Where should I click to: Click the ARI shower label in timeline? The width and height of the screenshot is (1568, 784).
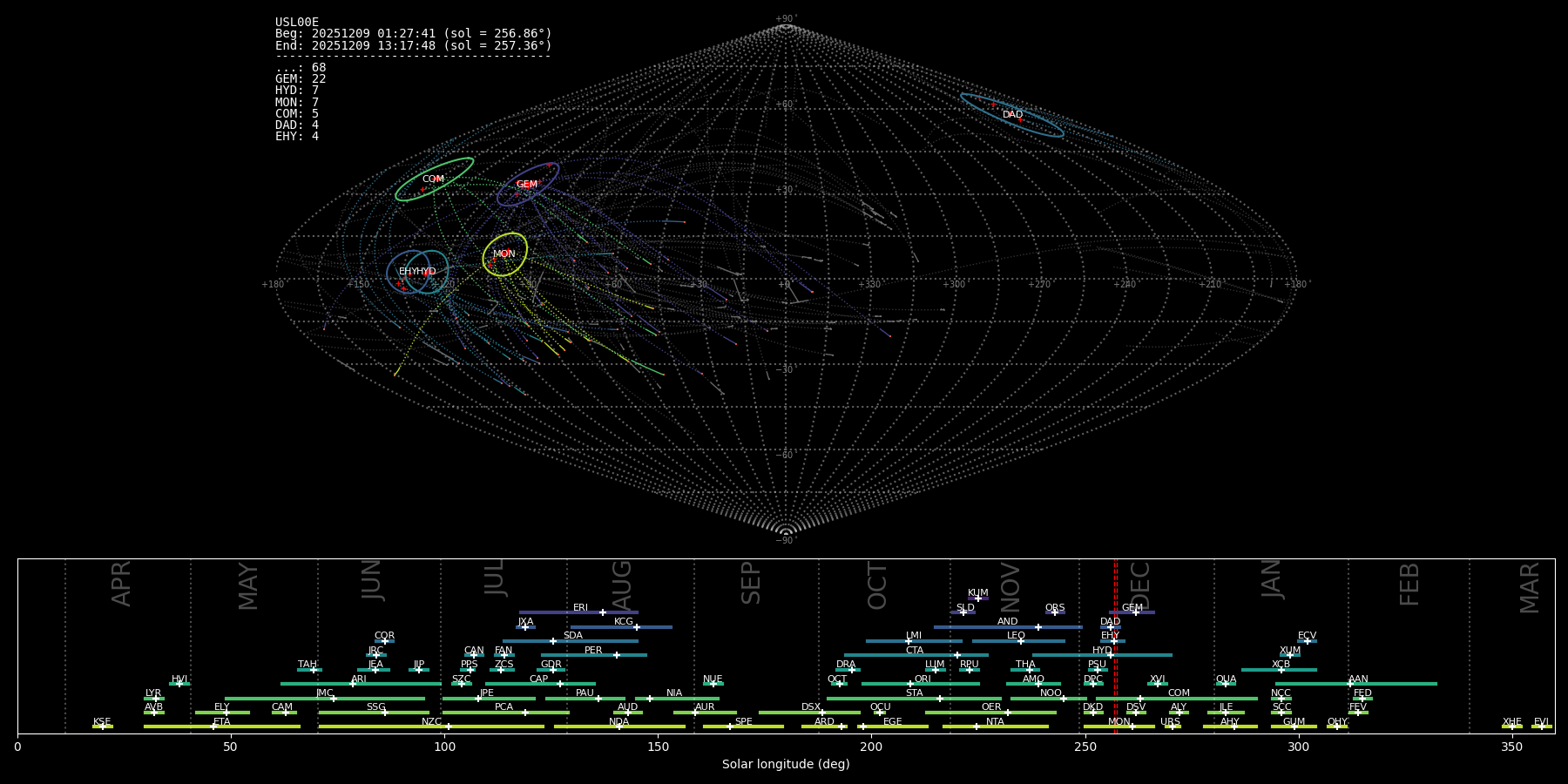tap(359, 679)
